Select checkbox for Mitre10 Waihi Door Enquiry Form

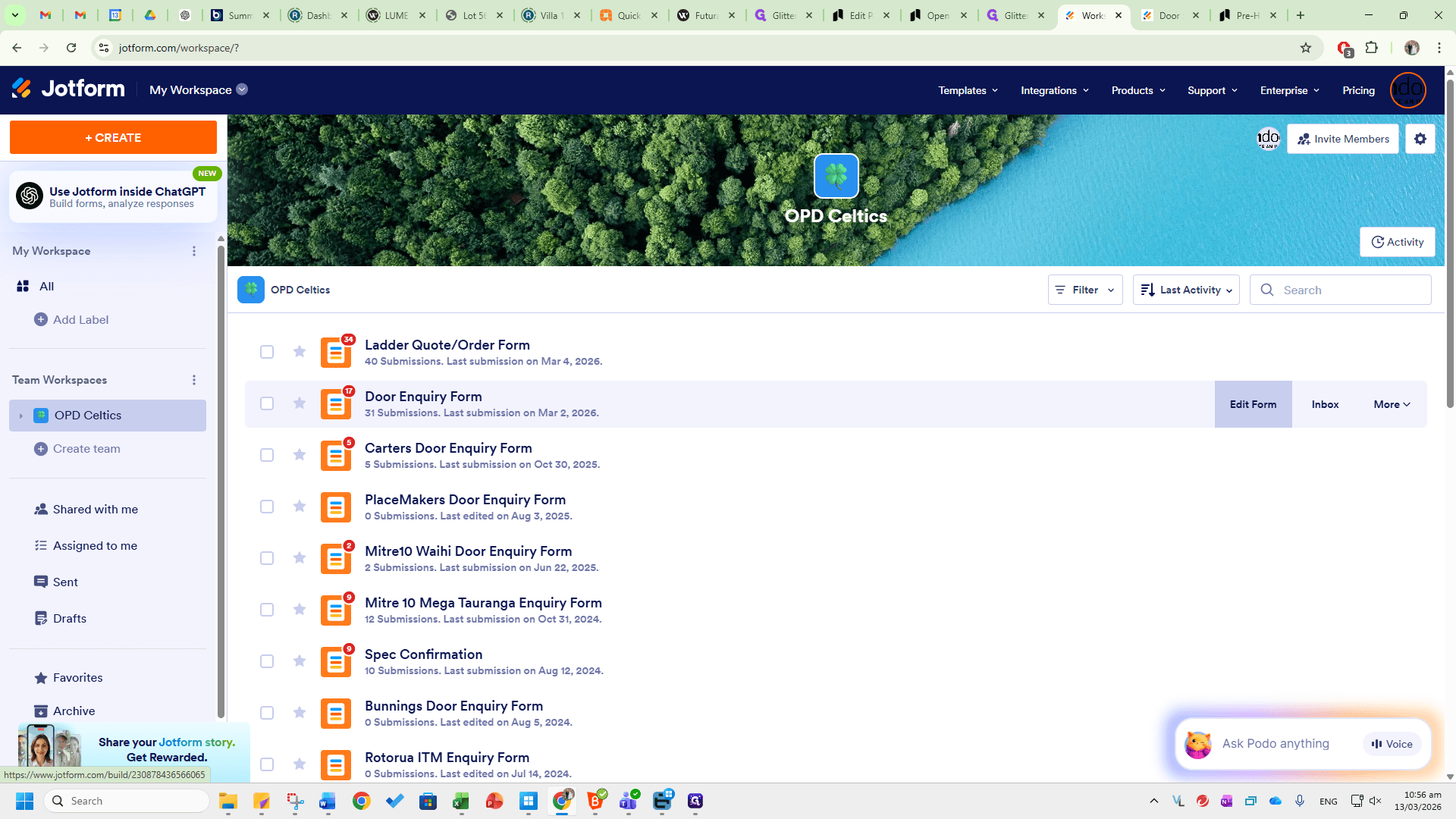[267, 558]
